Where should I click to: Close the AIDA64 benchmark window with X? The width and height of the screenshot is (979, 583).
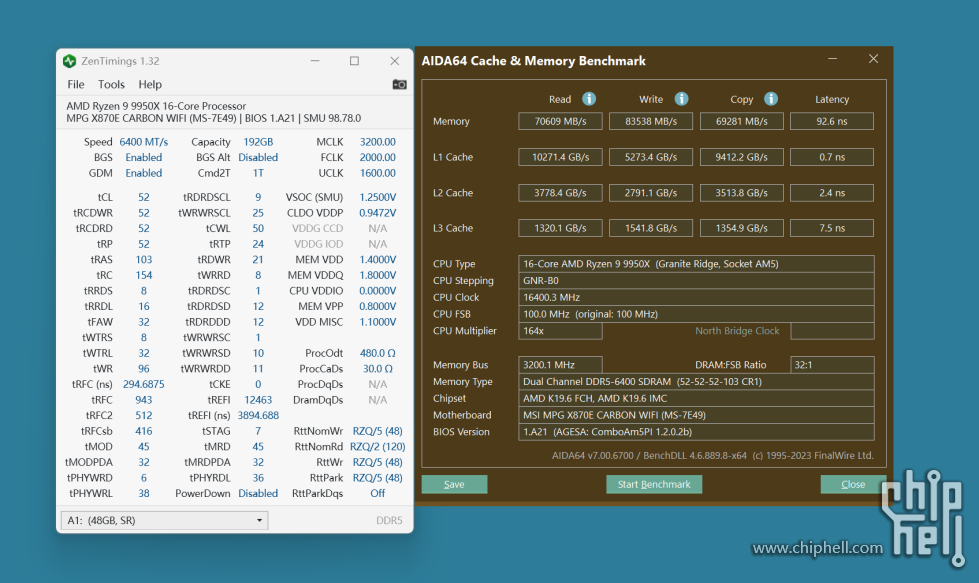pyautogui.click(x=873, y=59)
